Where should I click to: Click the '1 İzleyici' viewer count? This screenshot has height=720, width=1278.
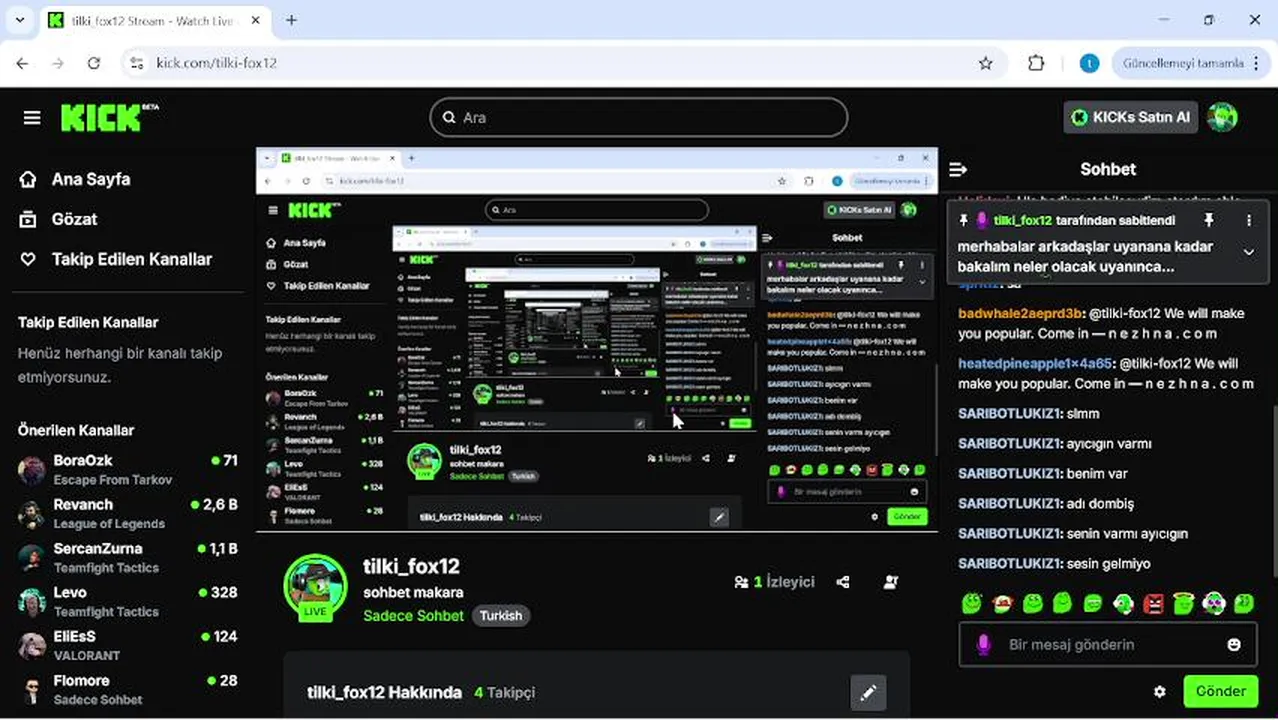point(774,582)
